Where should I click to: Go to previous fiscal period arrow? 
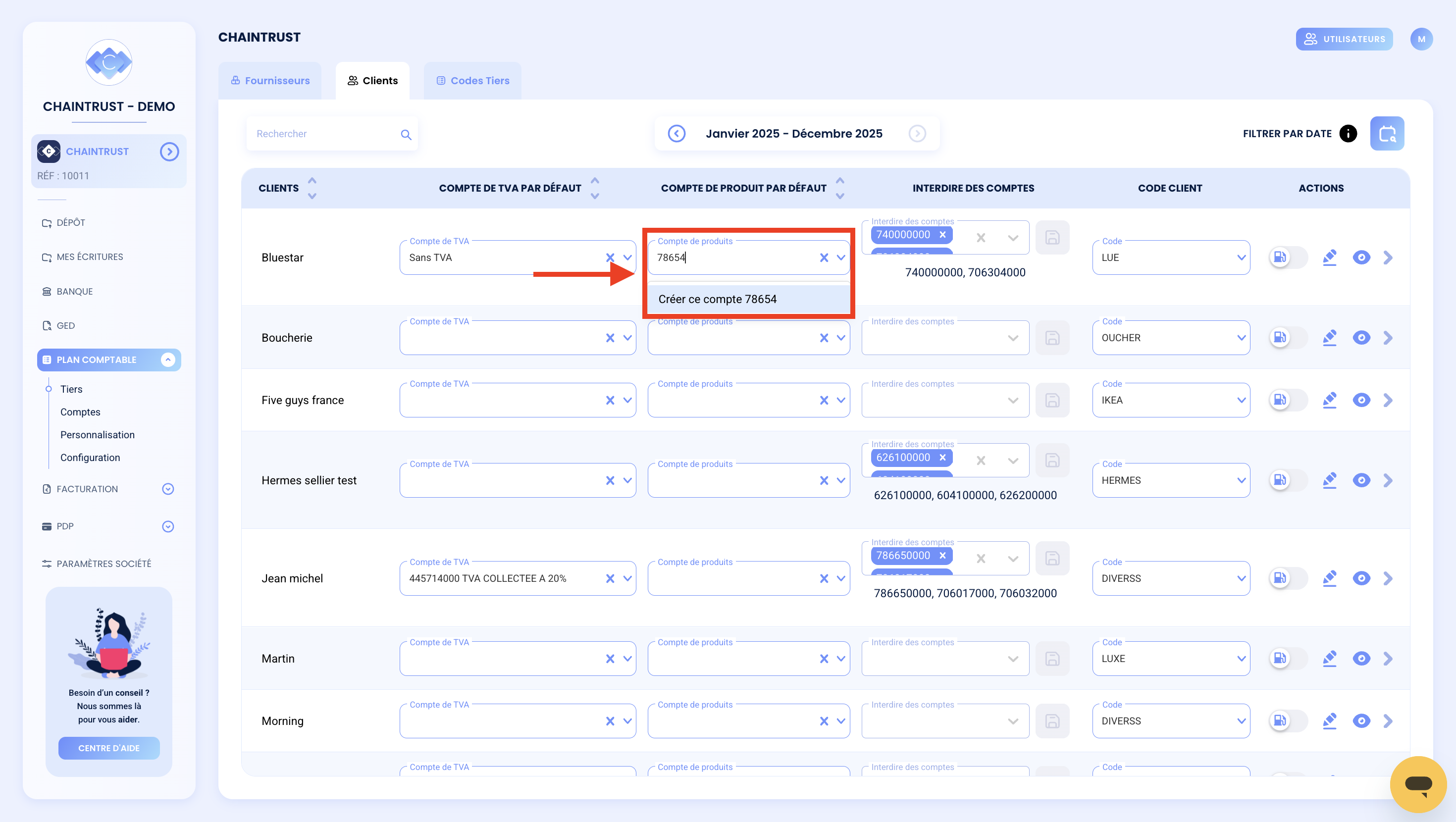tap(676, 133)
